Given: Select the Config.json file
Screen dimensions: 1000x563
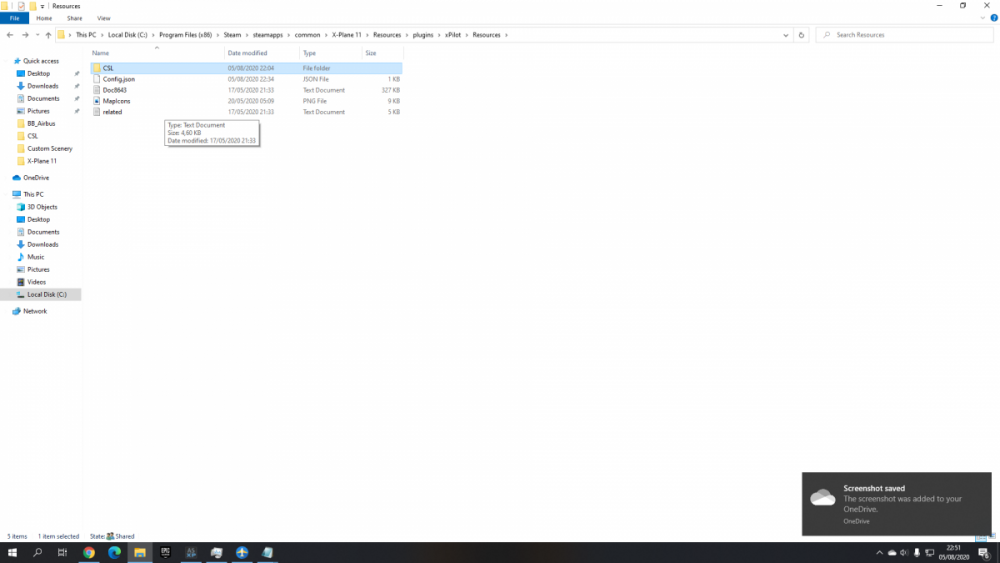Looking at the screenshot, I should pyautogui.click(x=118, y=79).
